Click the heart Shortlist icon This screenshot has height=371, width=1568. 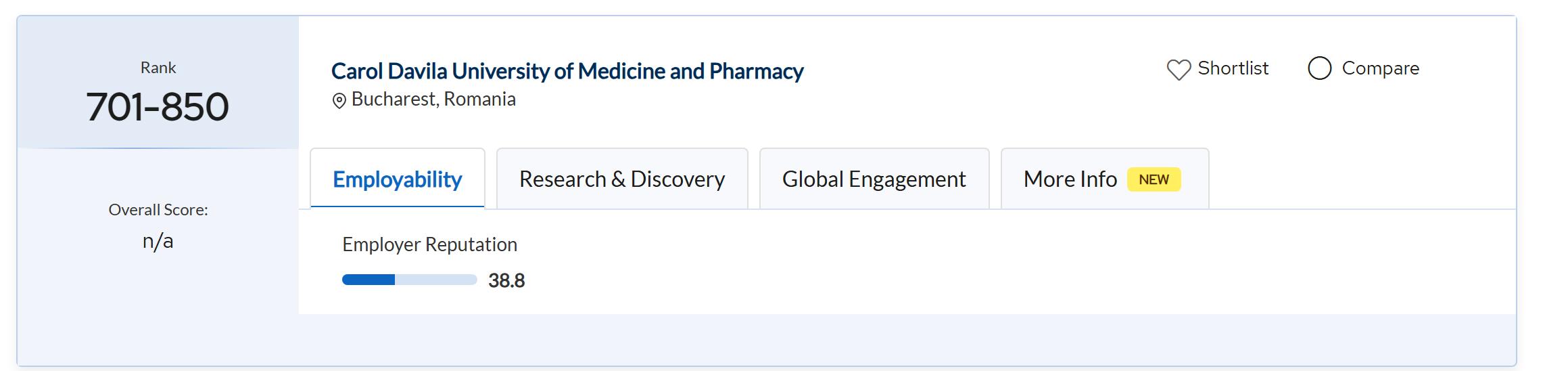1179,70
